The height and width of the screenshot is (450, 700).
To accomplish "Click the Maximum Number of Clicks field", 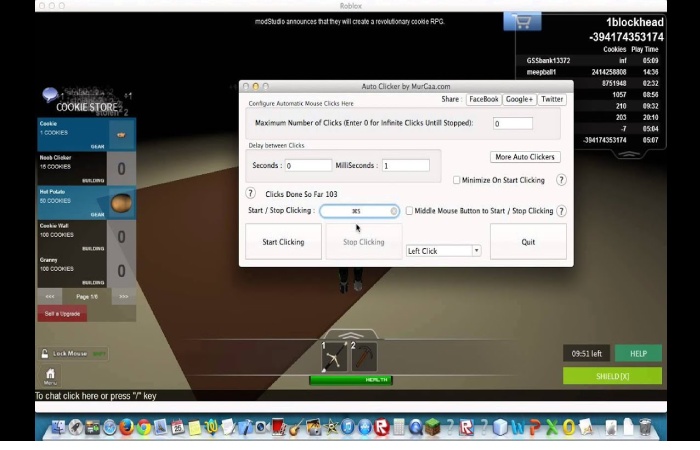I will pyautogui.click(x=512, y=124).
